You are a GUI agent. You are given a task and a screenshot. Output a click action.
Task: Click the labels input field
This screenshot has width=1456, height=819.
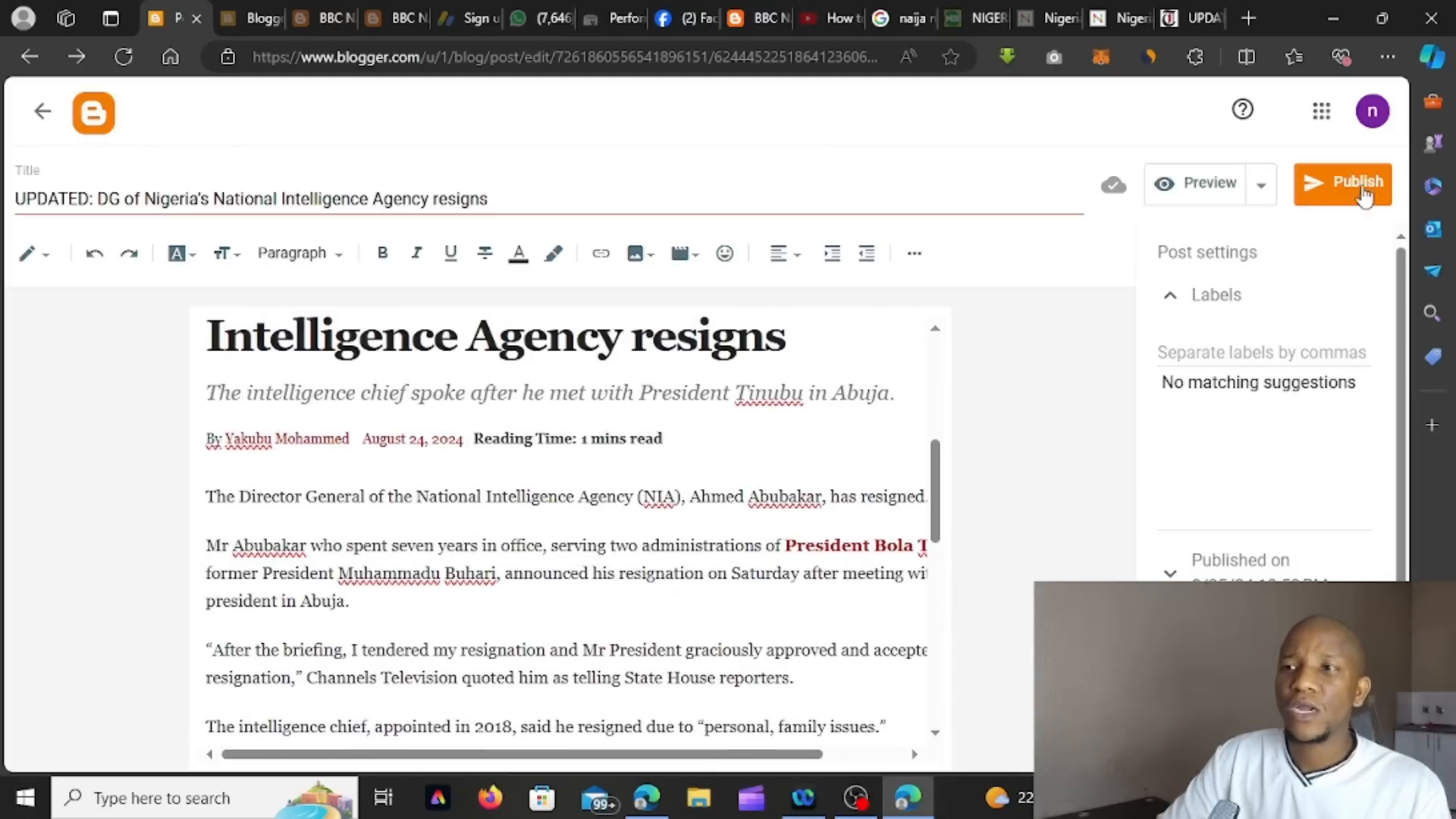point(1264,353)
